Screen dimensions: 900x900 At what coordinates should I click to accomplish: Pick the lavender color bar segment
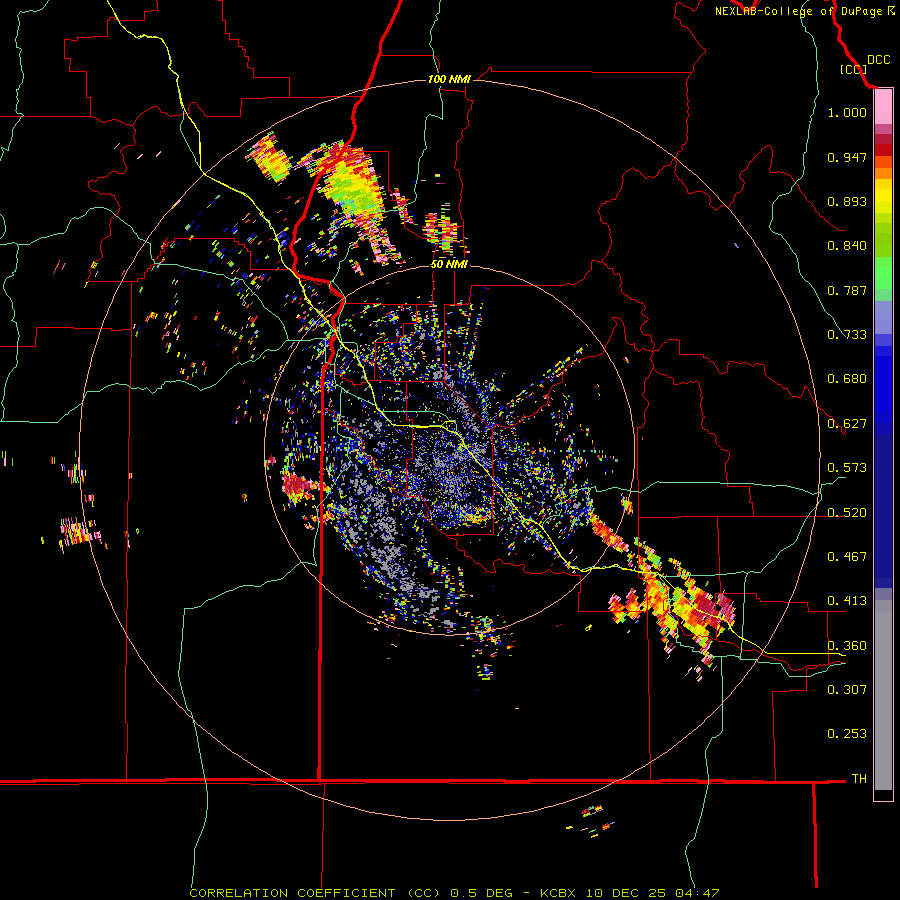click(x=883, y=317)
